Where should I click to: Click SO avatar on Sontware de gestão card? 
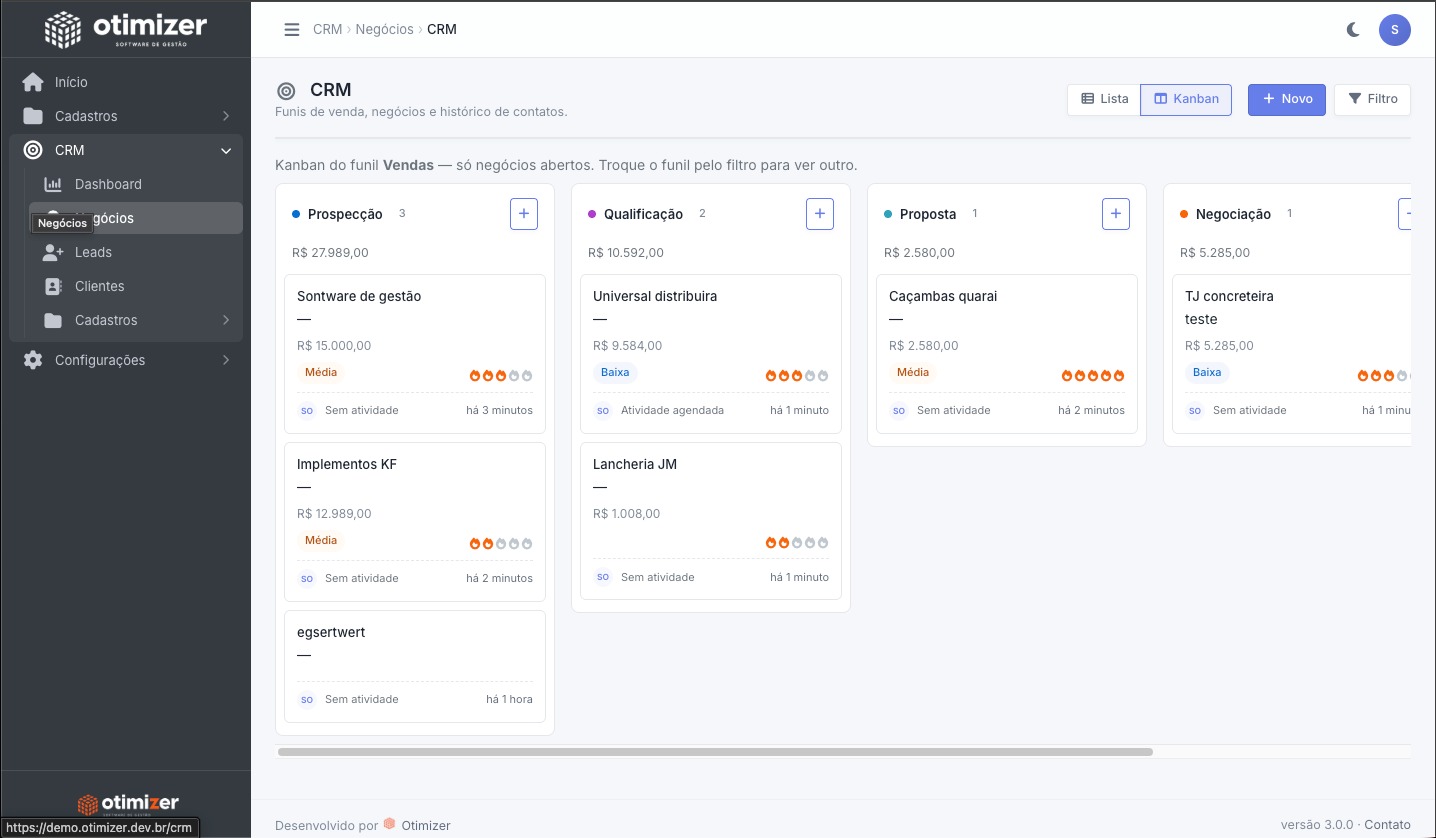coord(307,410)
